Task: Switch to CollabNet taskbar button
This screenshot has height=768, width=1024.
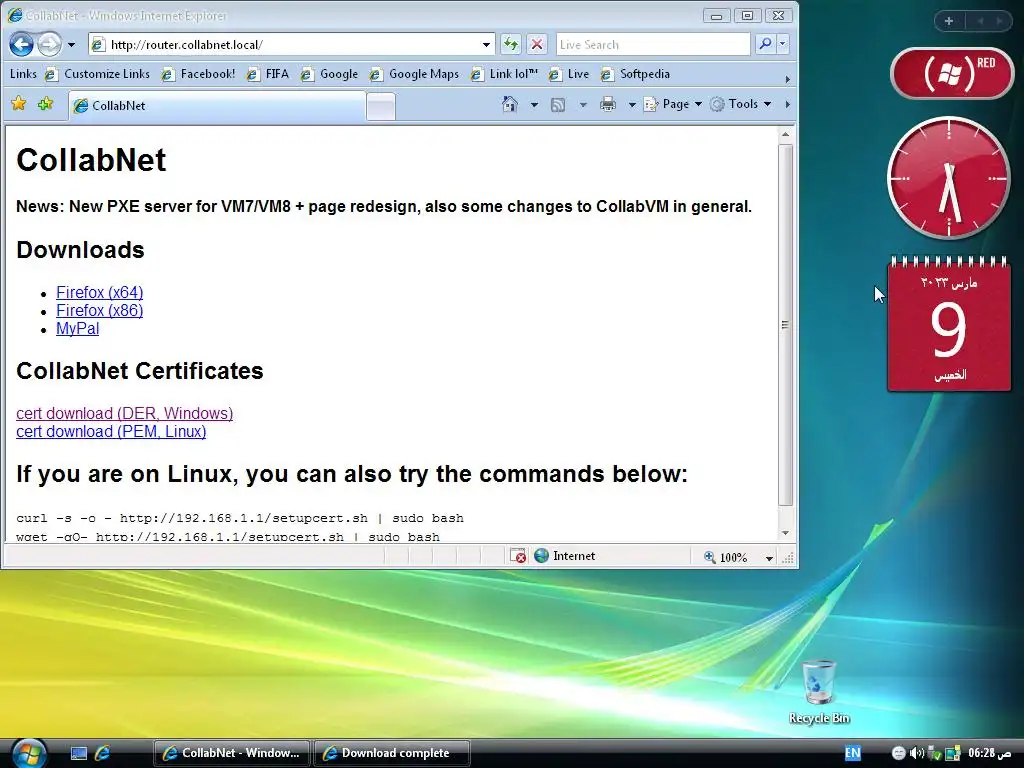Action: (x=232, y=753)
